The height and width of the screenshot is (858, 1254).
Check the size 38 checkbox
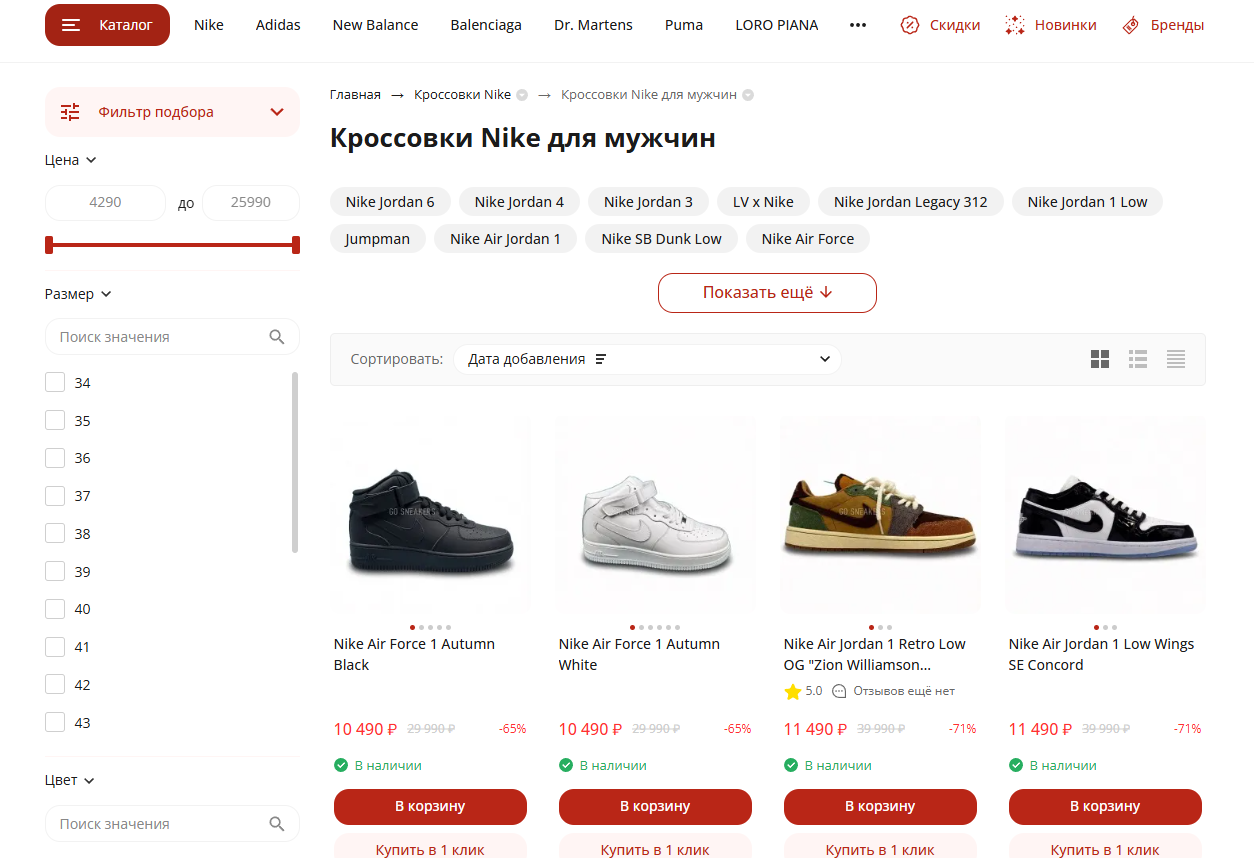click(x=55, y=534)
